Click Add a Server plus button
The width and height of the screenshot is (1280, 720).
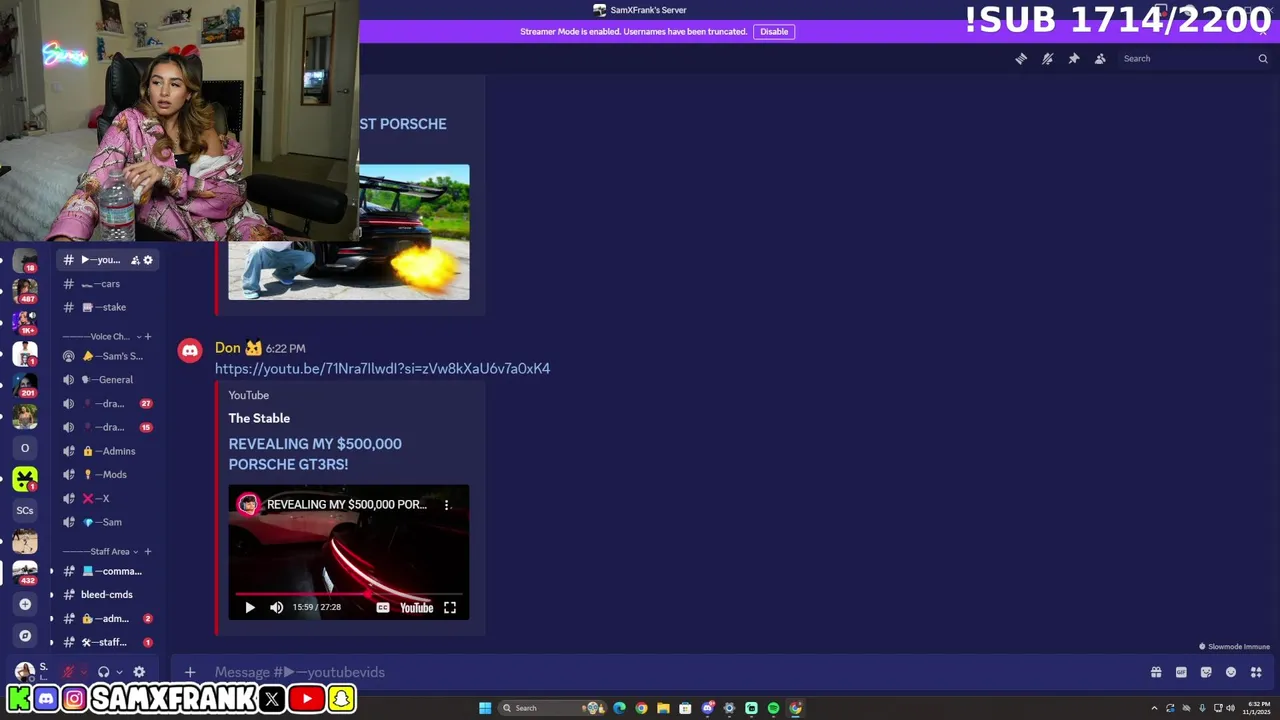click(25, 604)
